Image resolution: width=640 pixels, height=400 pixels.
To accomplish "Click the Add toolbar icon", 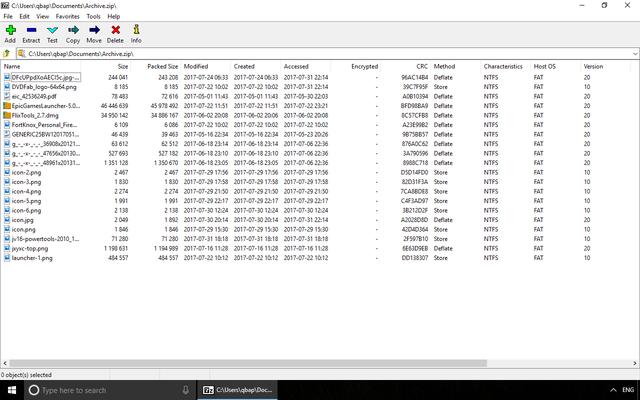I will point(10,33).
